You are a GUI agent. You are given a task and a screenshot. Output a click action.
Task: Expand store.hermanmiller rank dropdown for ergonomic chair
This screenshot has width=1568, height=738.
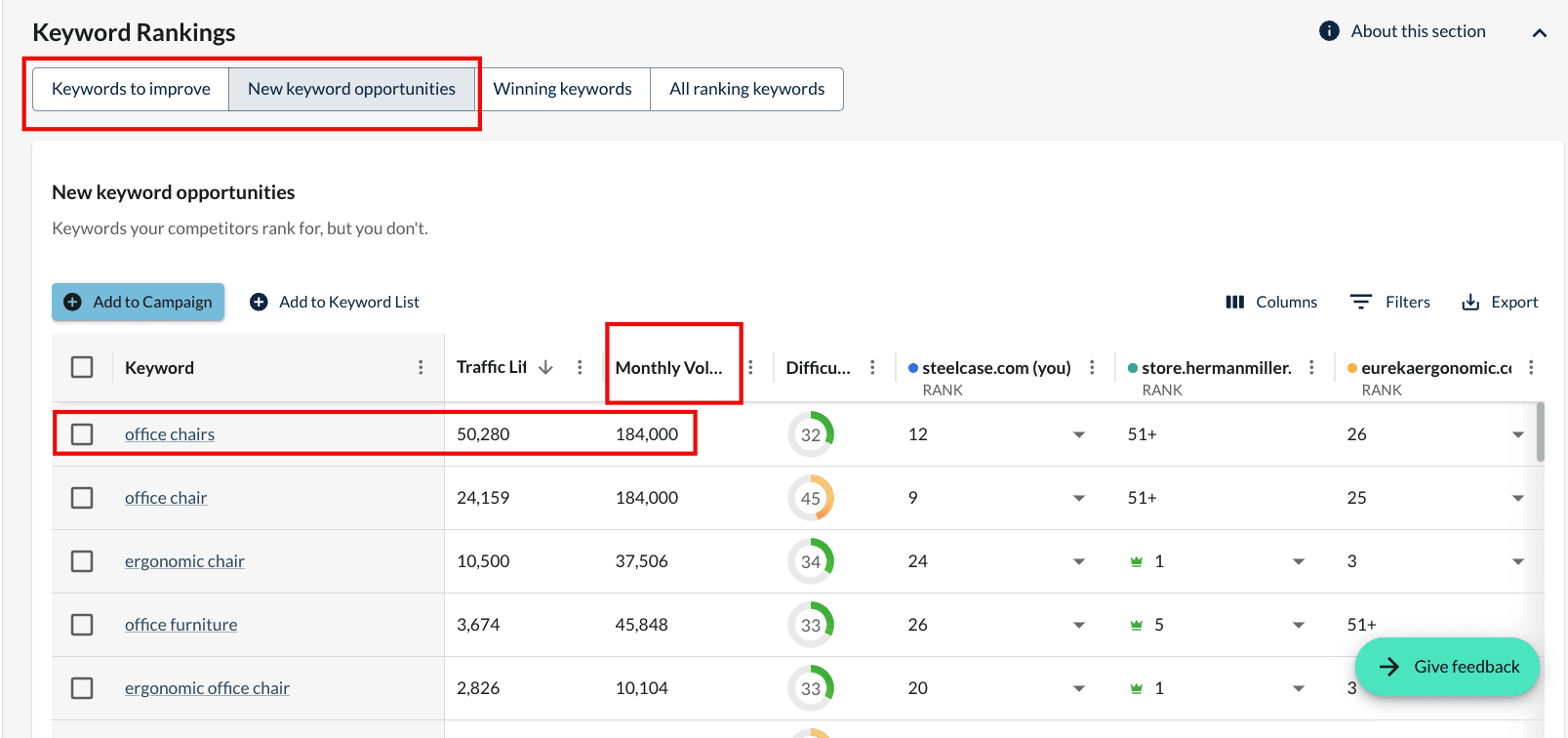coord(1299,562)
